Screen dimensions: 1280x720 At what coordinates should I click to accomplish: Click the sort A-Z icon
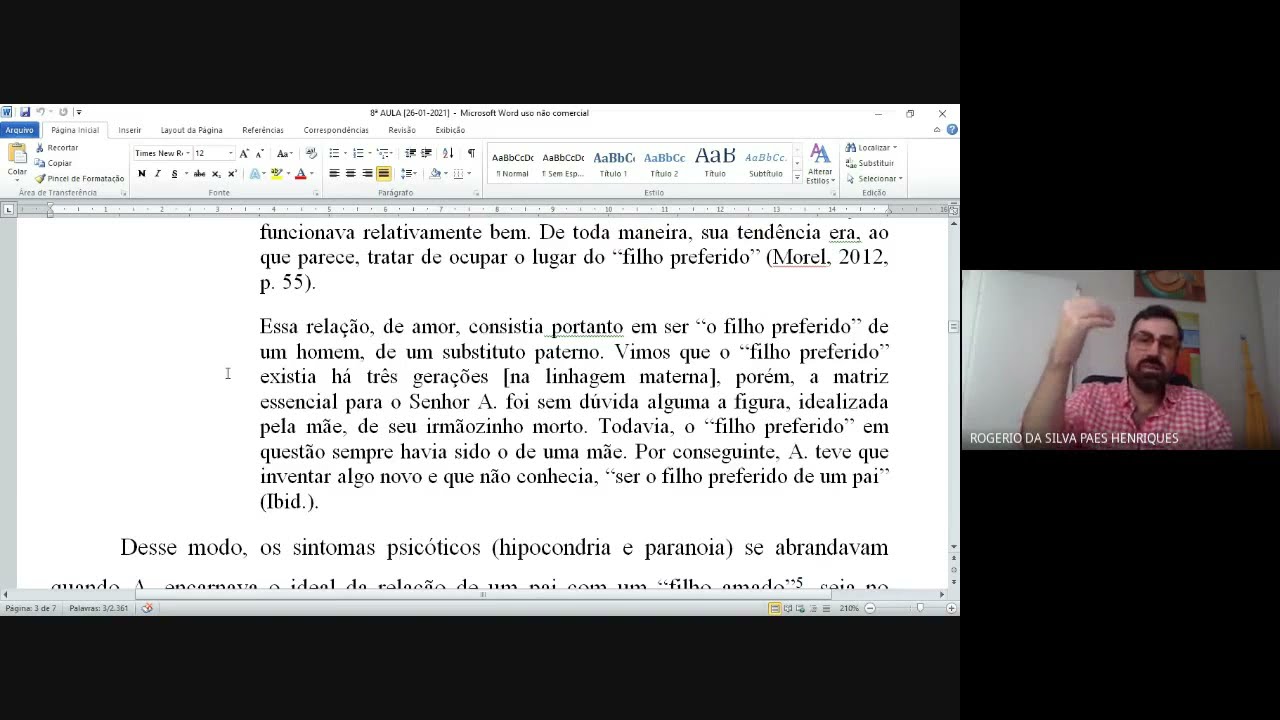click(447, 153)
